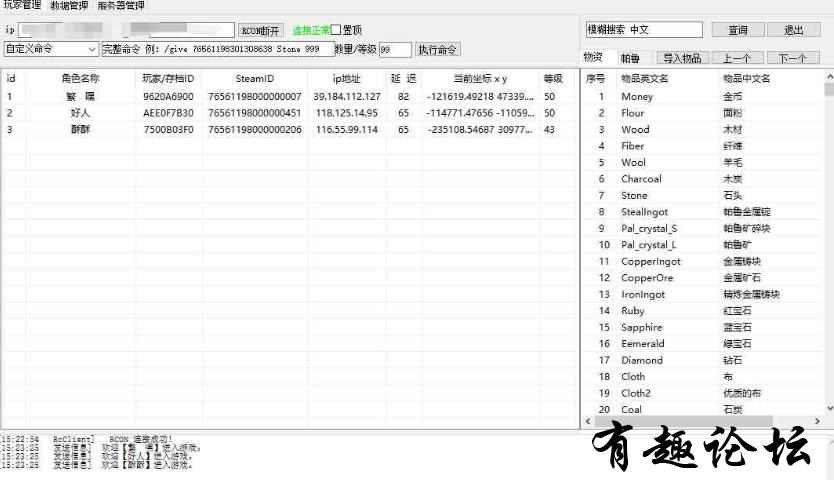Viewport: 834px width, 480px height.
Task: Click item list scroll-down arrow
Action: click(829, 409)
